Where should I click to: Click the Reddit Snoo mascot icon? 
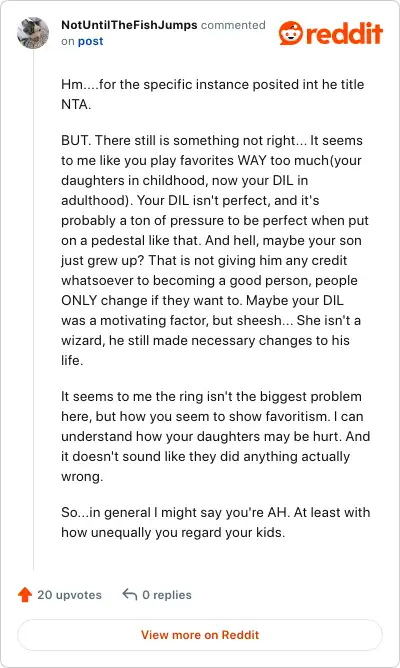[x=291, y=33]
